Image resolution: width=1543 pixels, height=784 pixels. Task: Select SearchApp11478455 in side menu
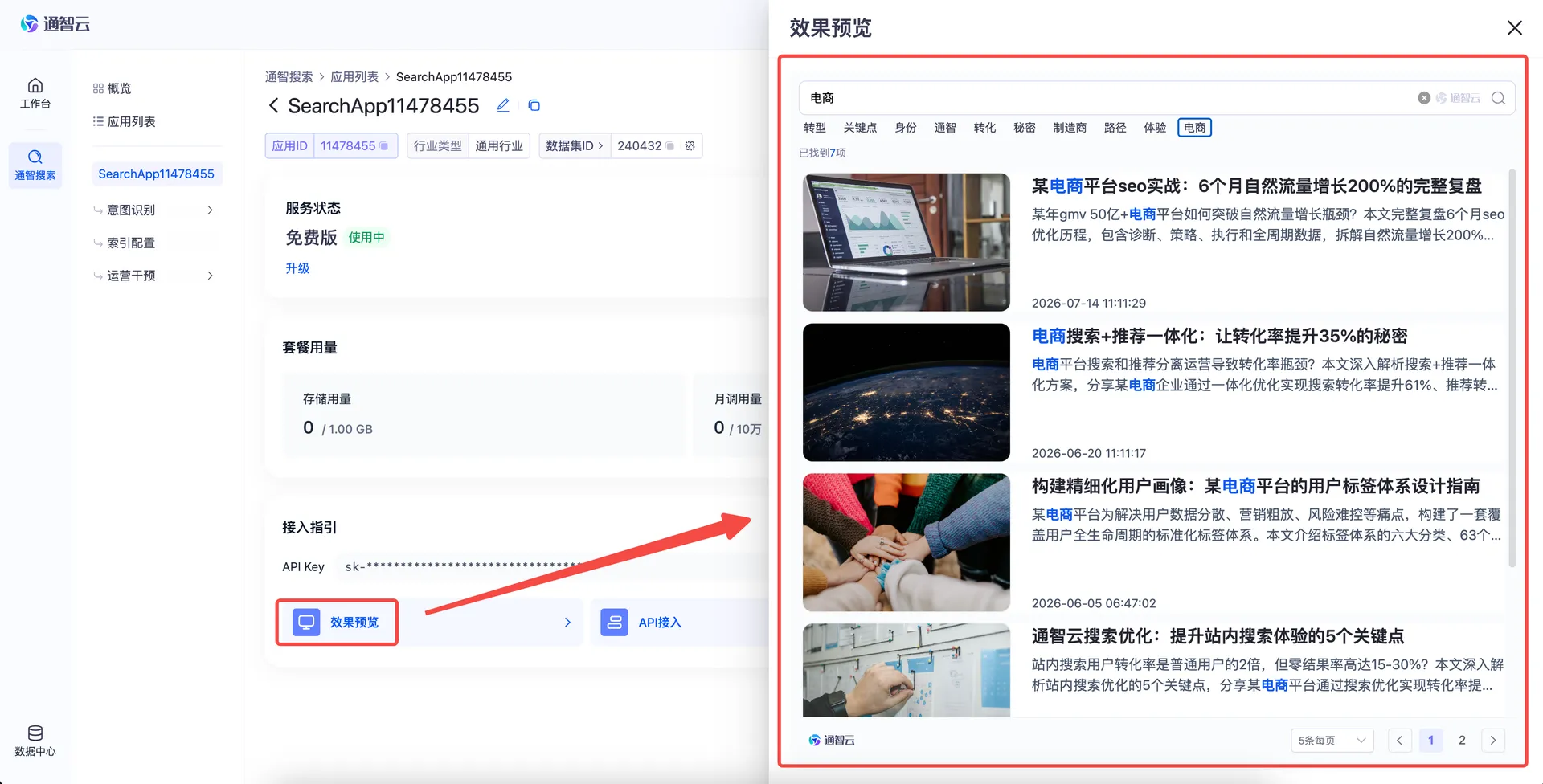coord(157,174)
